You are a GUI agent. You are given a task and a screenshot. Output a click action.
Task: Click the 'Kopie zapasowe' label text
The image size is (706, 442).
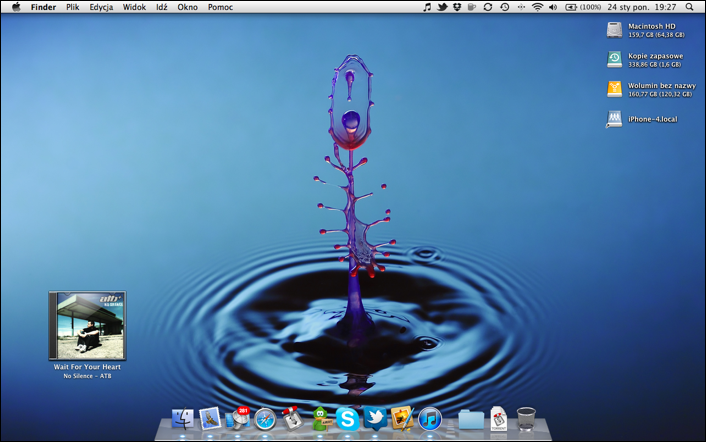tap(656, 56)
